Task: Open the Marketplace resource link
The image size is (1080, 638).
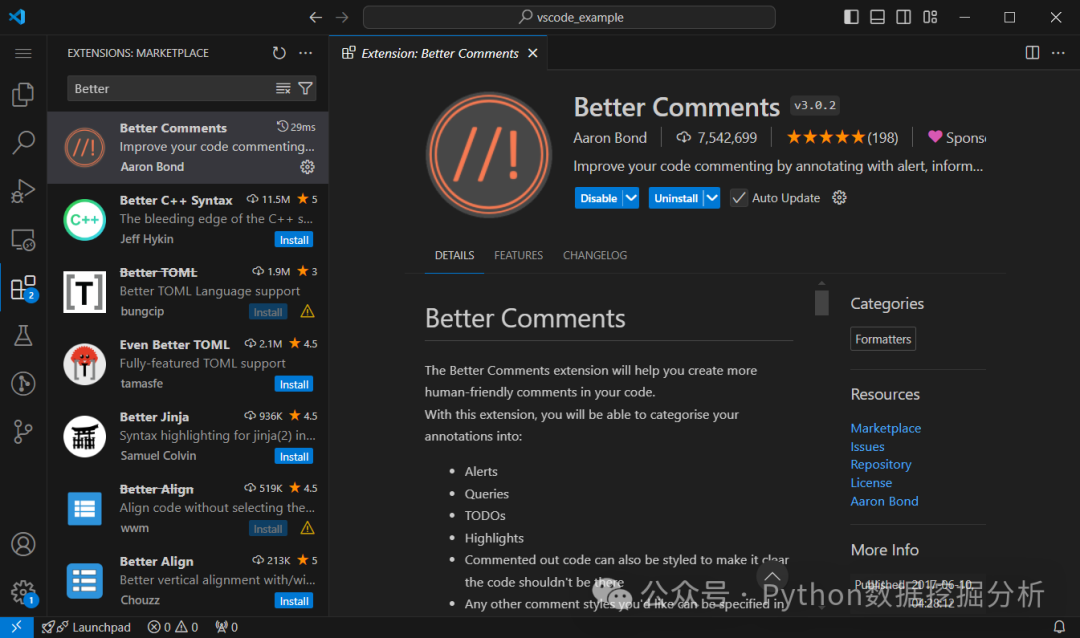Action: [x=885, y=428]
